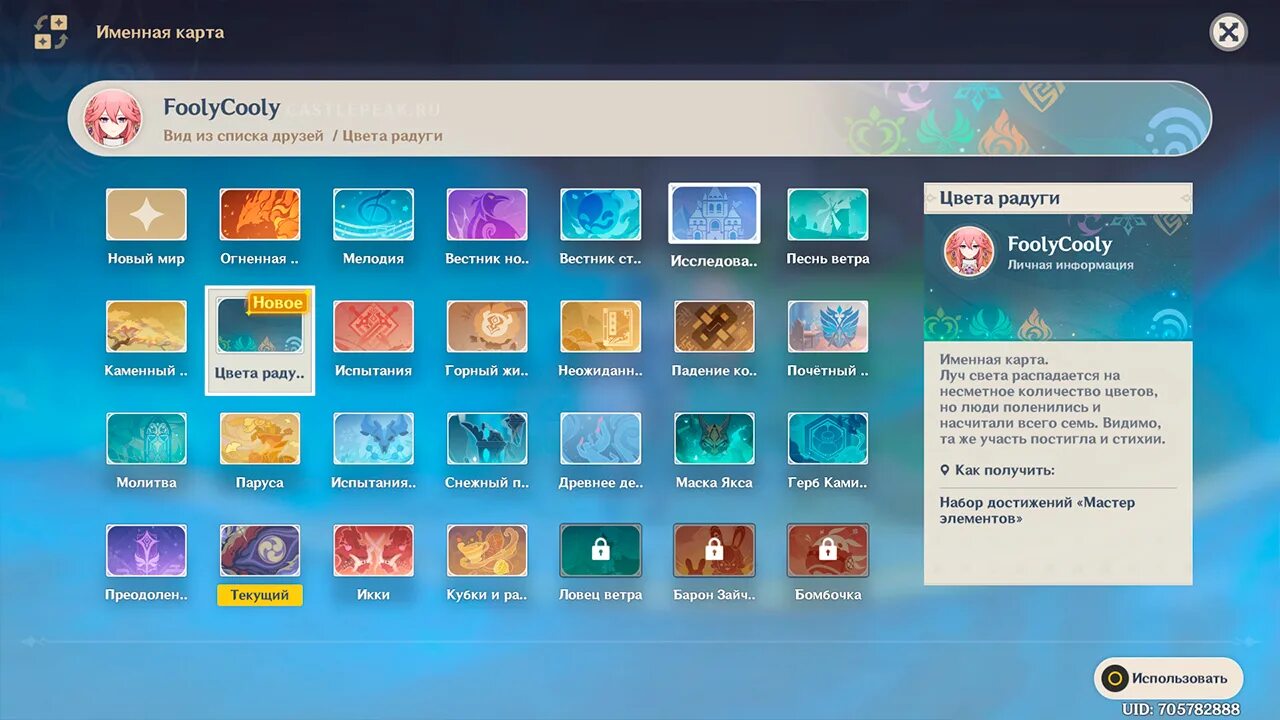Image resolution: width=1280 pixels, height=720 pixels.
Task: Click the Личная информация text in preview
Action: coord(1070,265)
